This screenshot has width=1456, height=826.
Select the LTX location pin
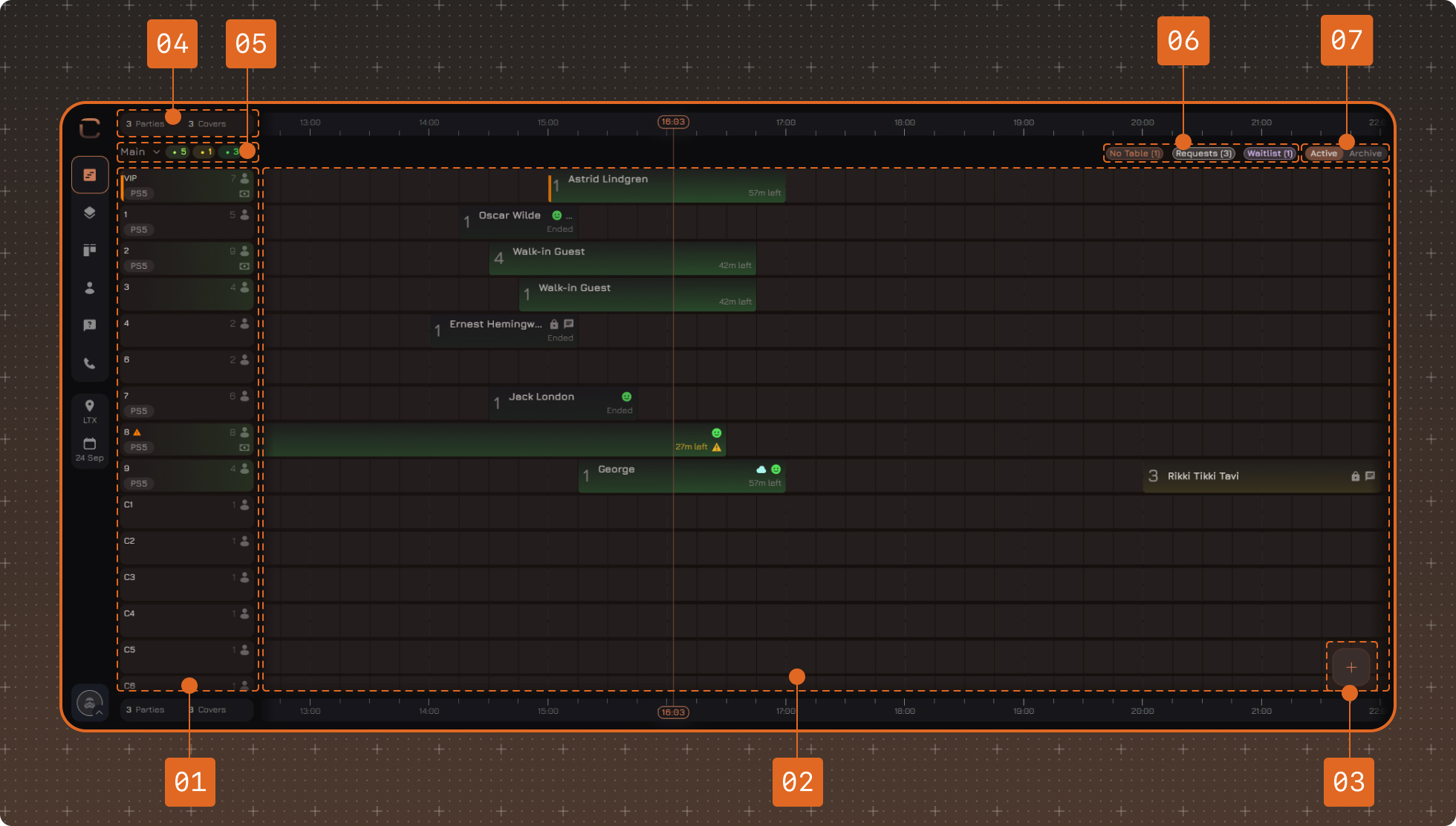click(90, 411)
